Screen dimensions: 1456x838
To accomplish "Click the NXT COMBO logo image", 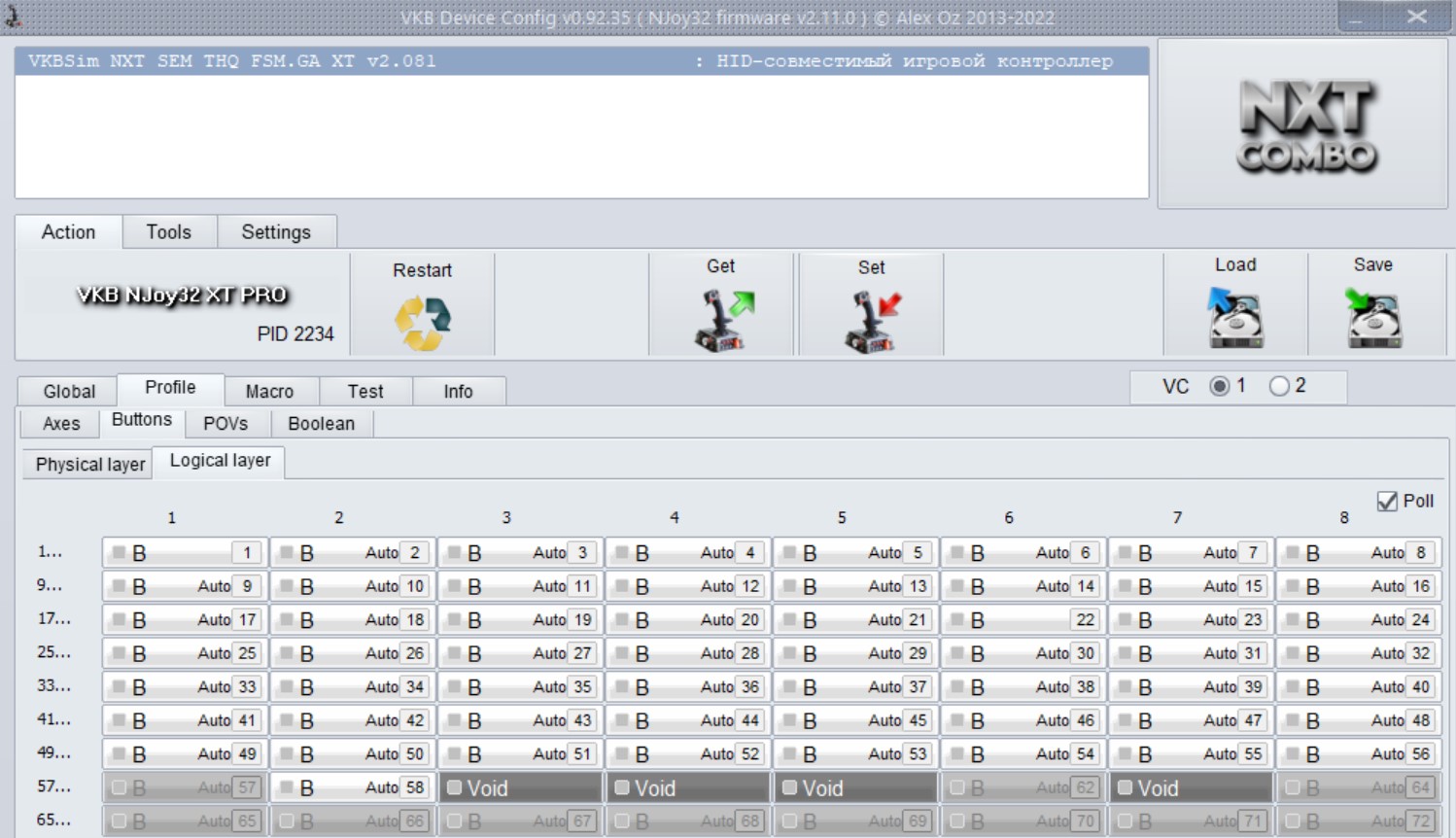I will pyautogui.click(x=1307, y=126).
